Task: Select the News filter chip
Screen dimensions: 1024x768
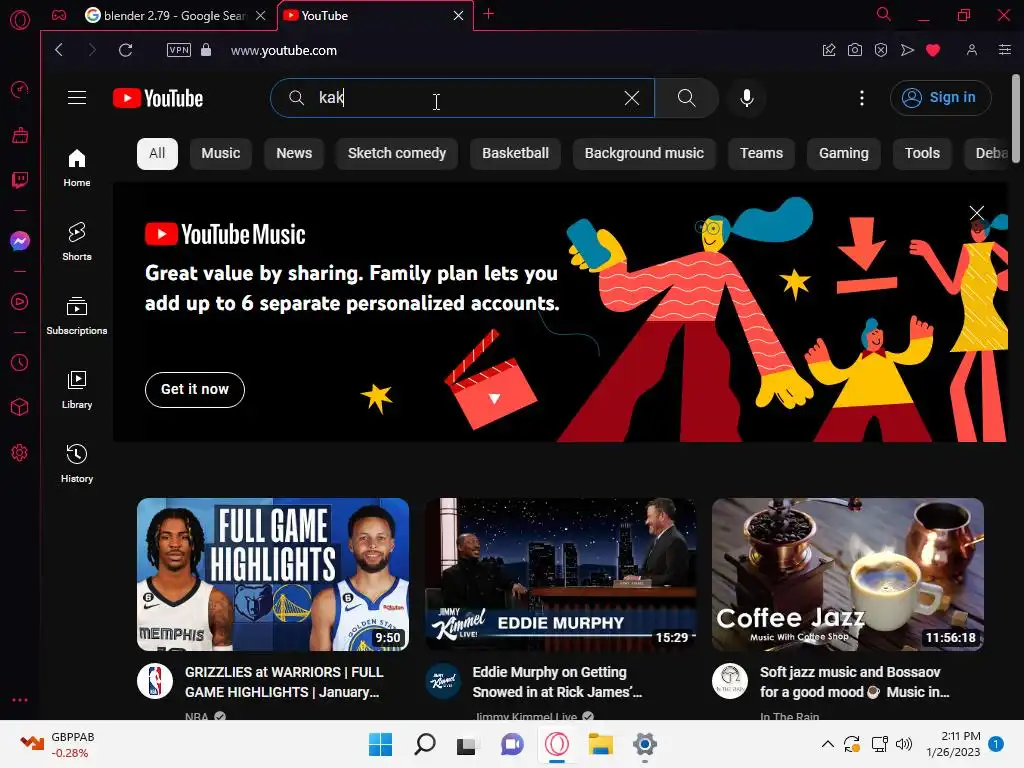Action: [294, 153]
